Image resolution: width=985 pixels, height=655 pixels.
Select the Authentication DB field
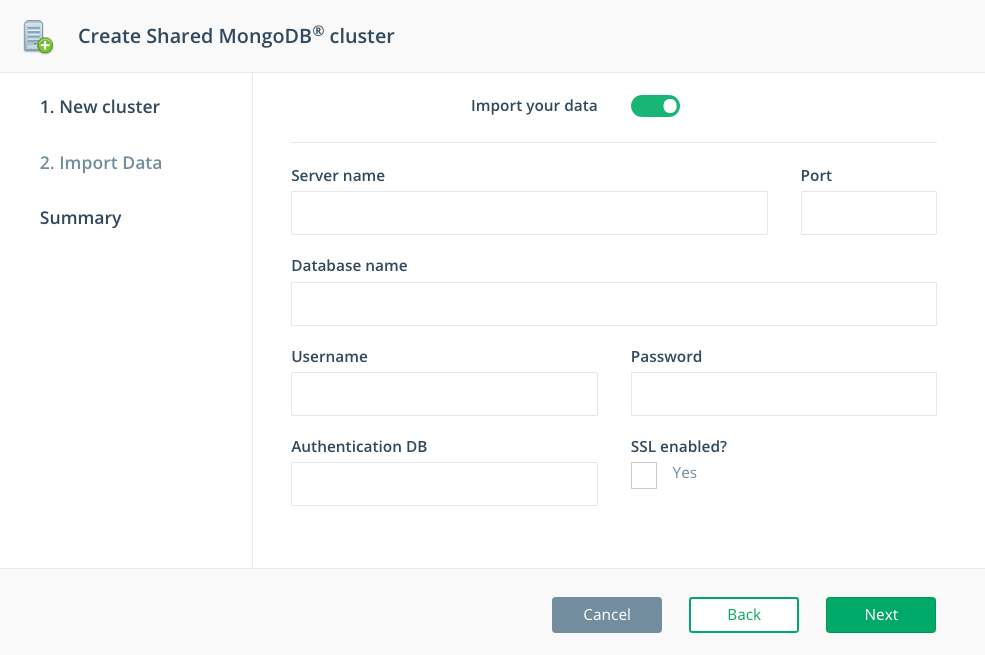[444, 484]
